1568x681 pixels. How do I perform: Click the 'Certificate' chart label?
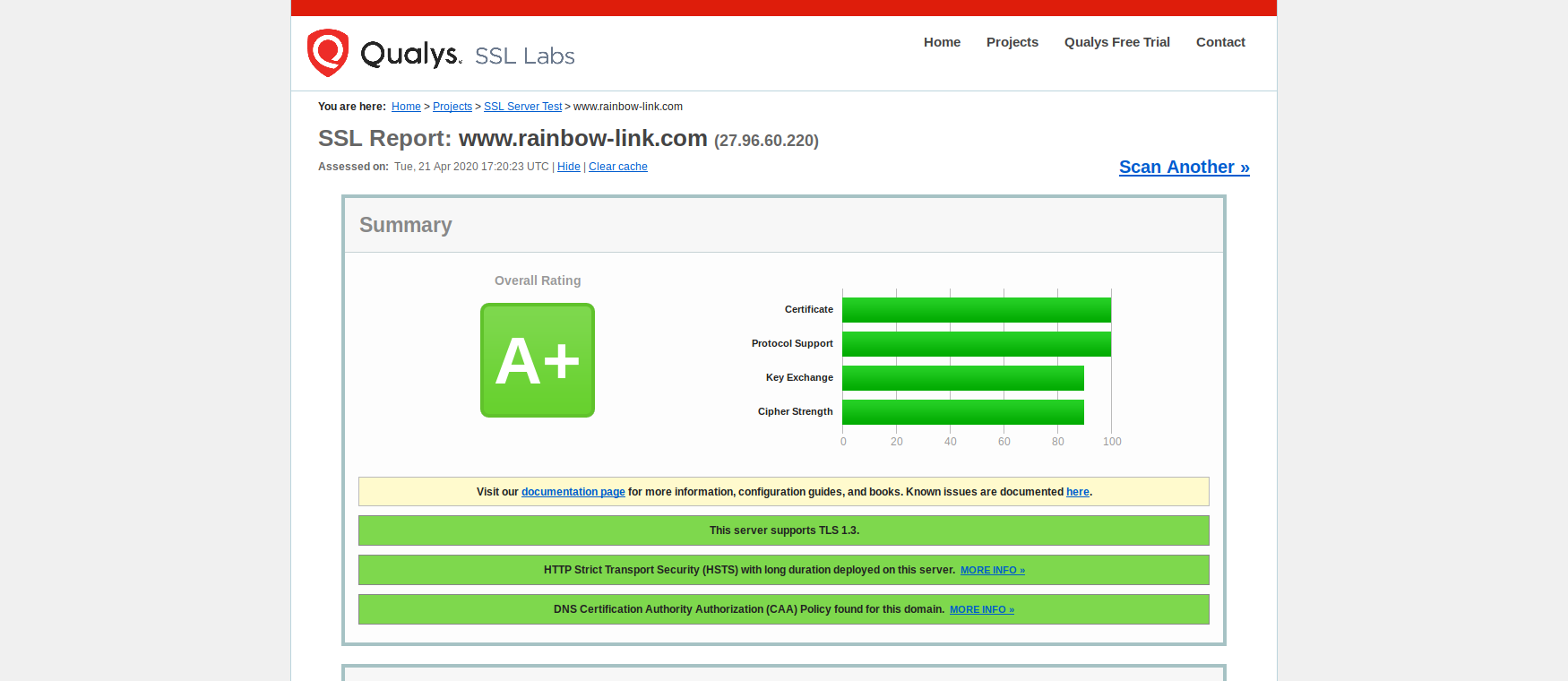809,309
